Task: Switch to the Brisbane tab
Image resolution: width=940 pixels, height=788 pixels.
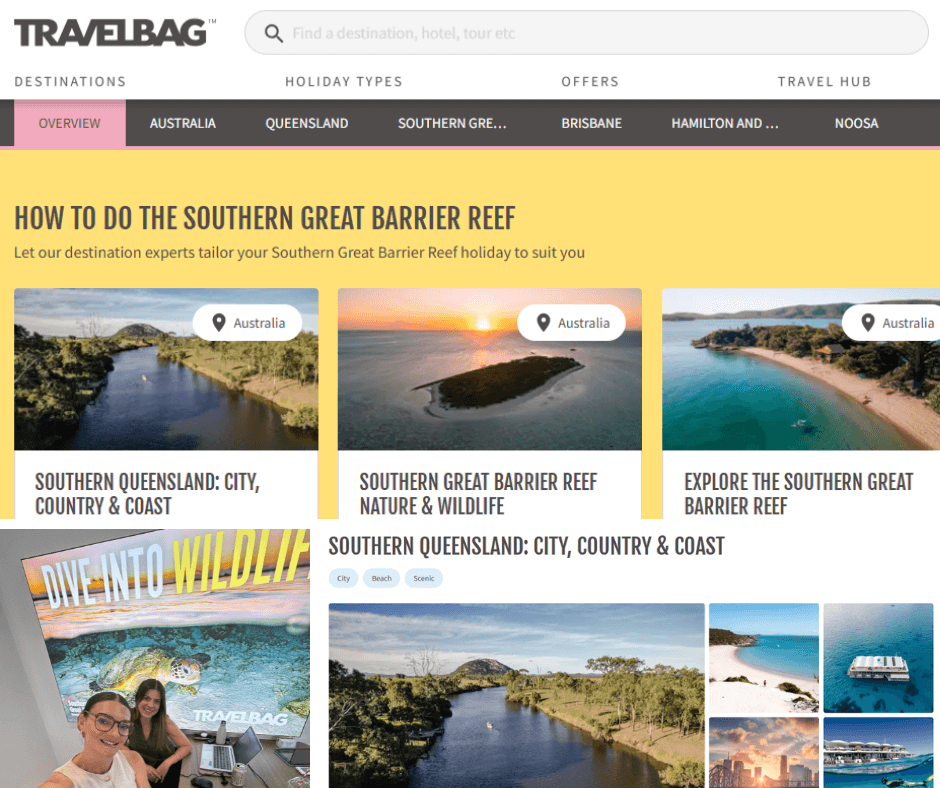Action: [x=591, y=123]
